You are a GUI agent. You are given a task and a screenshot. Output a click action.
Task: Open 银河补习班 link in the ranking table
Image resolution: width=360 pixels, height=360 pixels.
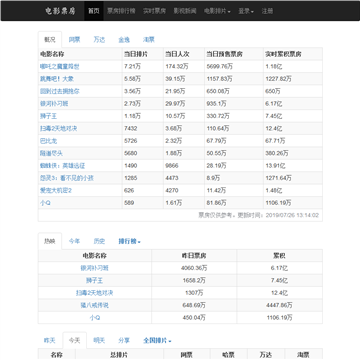pyautogui.click(x=95, y=268)
